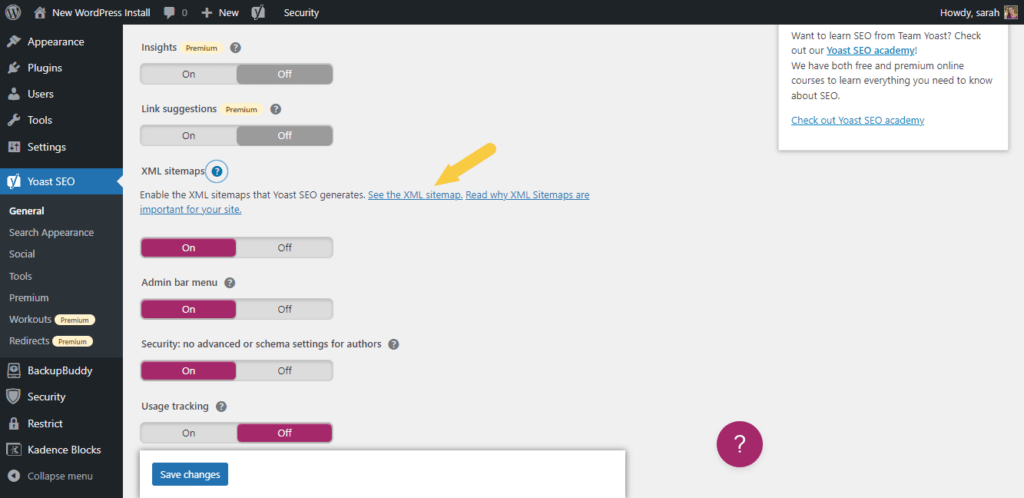Image resolution: width=1024 pixels, height=498 pixels.
Task: Open the round purple help button
Action: [x=739, y=444]
